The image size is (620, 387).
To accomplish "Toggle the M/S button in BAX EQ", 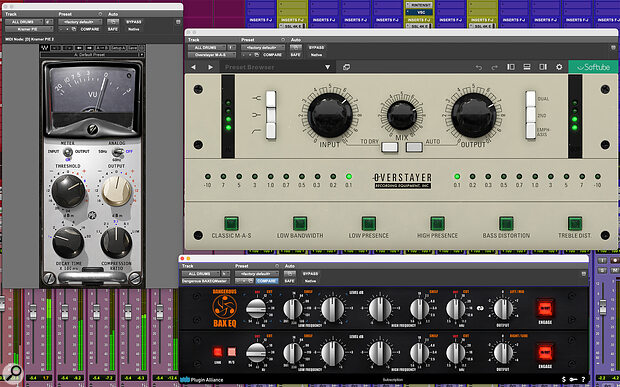I will pyautogui.click(x=232, y=352).
